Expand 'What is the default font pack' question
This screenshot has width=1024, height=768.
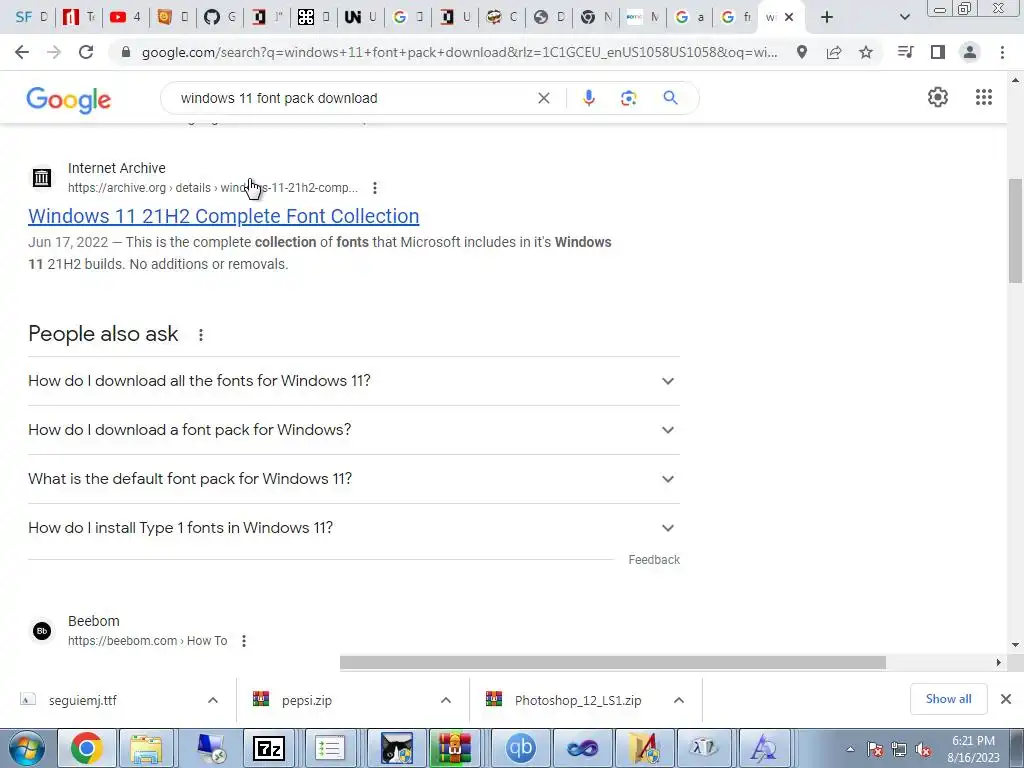353,479
